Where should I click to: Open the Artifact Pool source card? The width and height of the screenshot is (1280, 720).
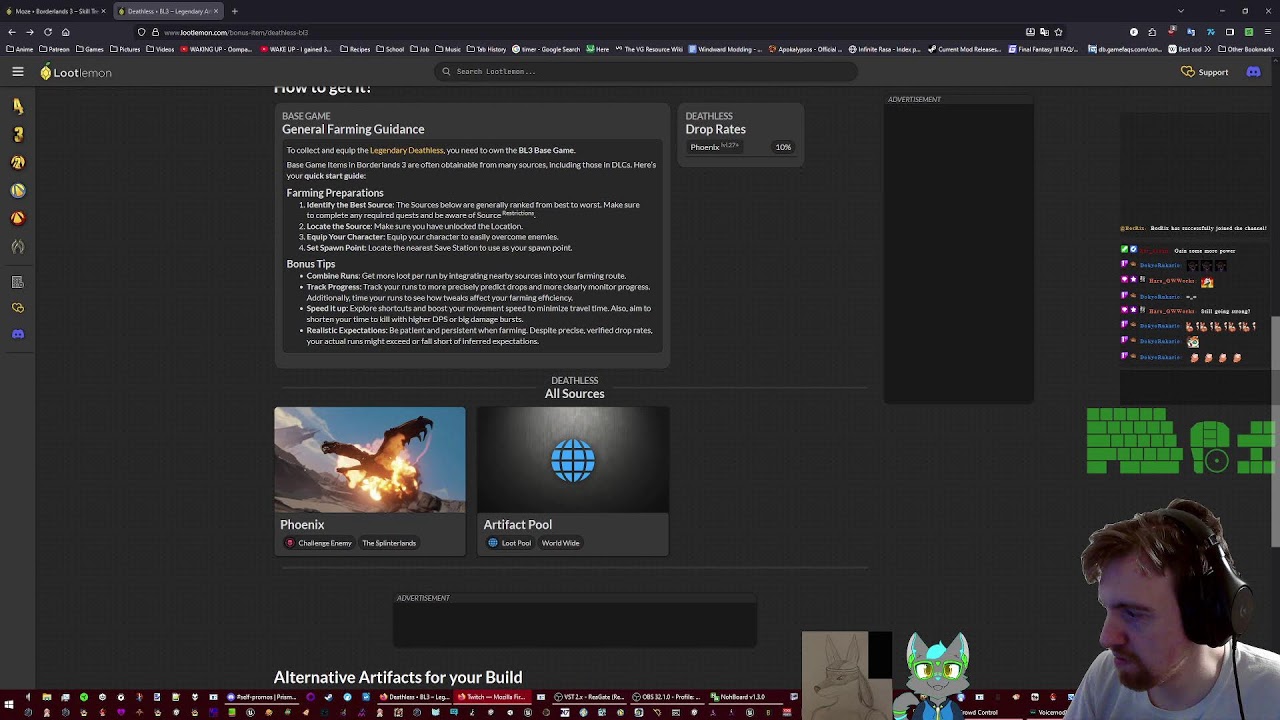pos(573,481)
